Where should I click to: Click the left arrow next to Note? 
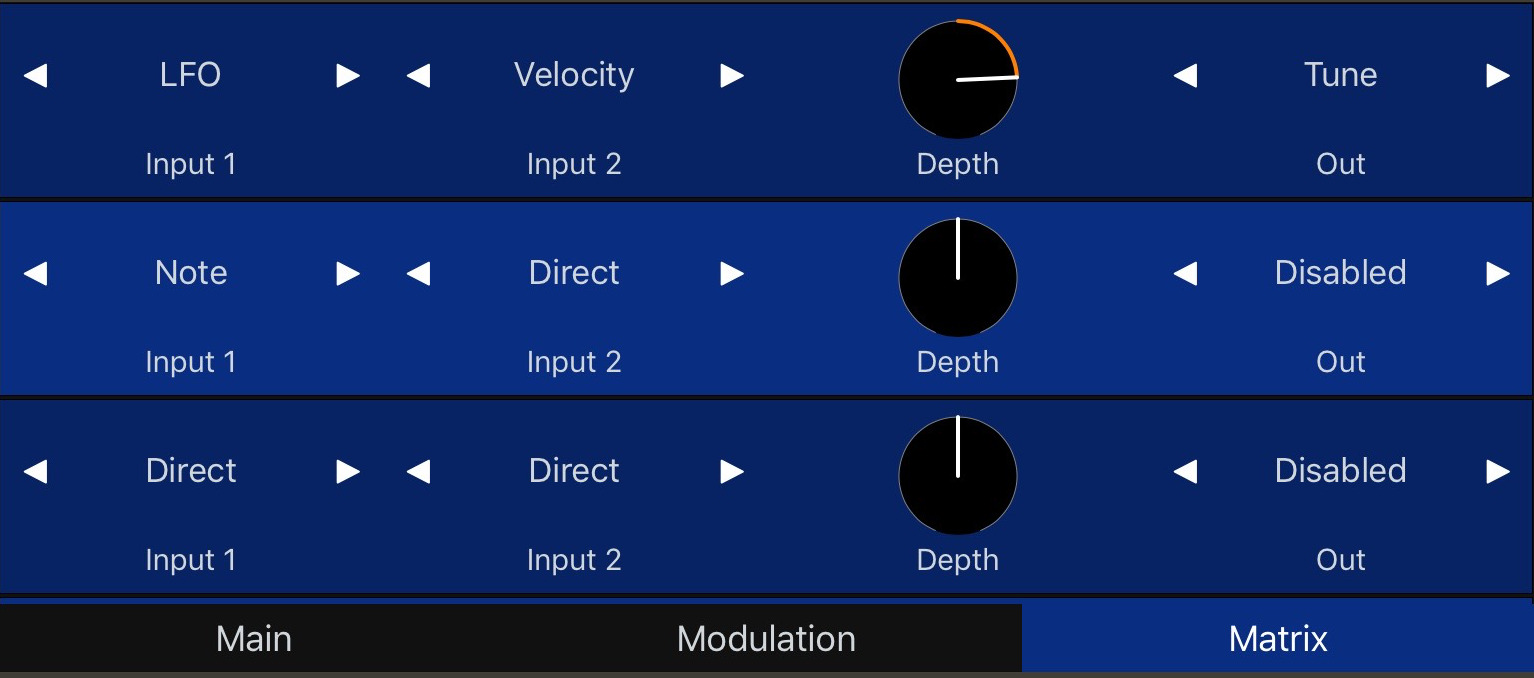coord(36,273)
